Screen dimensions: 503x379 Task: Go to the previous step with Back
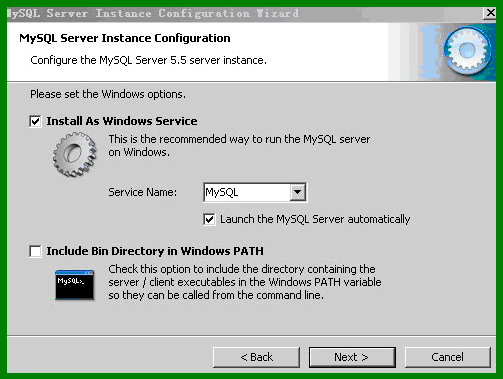click(256, 357)
